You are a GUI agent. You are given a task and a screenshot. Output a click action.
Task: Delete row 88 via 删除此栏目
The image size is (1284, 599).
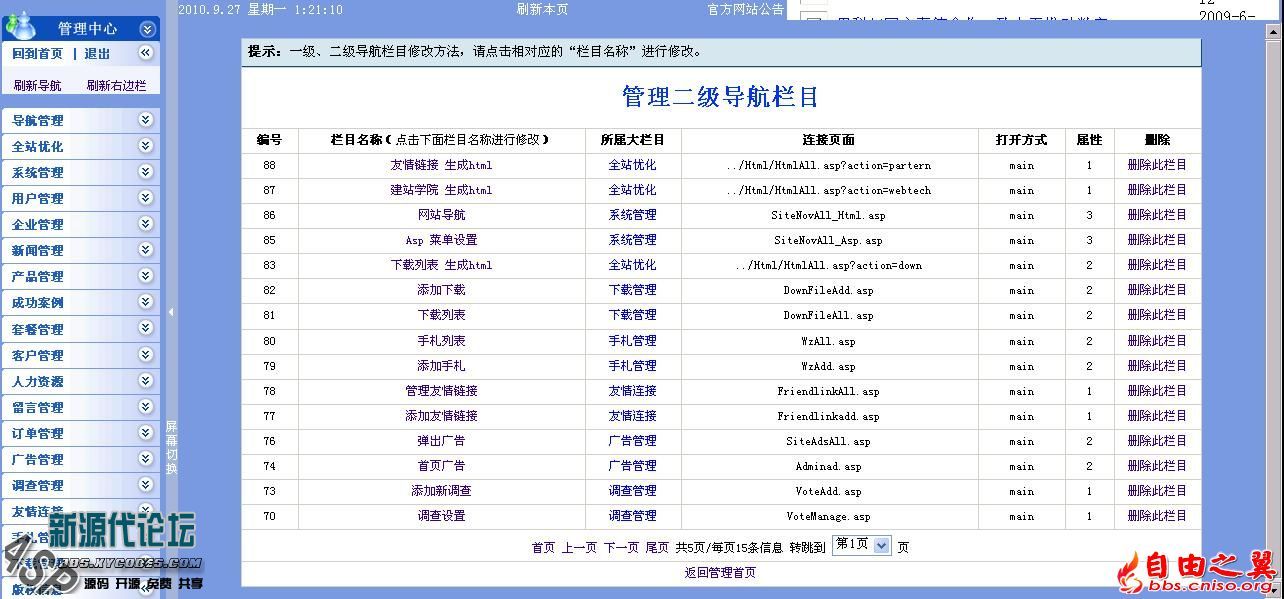pyautogui.click(x=1157, y=165)
